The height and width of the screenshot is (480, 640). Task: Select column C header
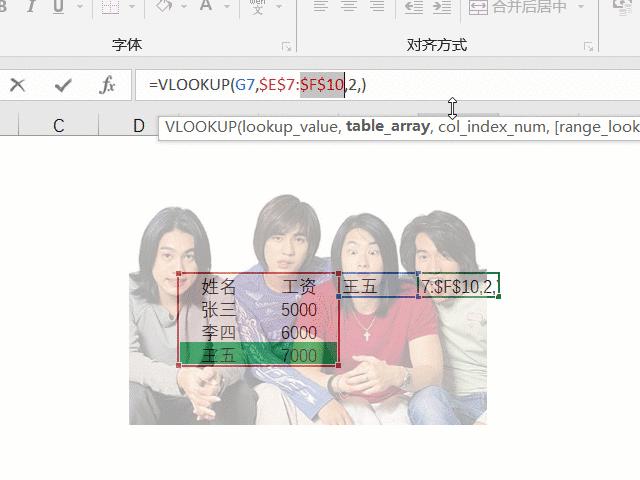pos(58,125)
